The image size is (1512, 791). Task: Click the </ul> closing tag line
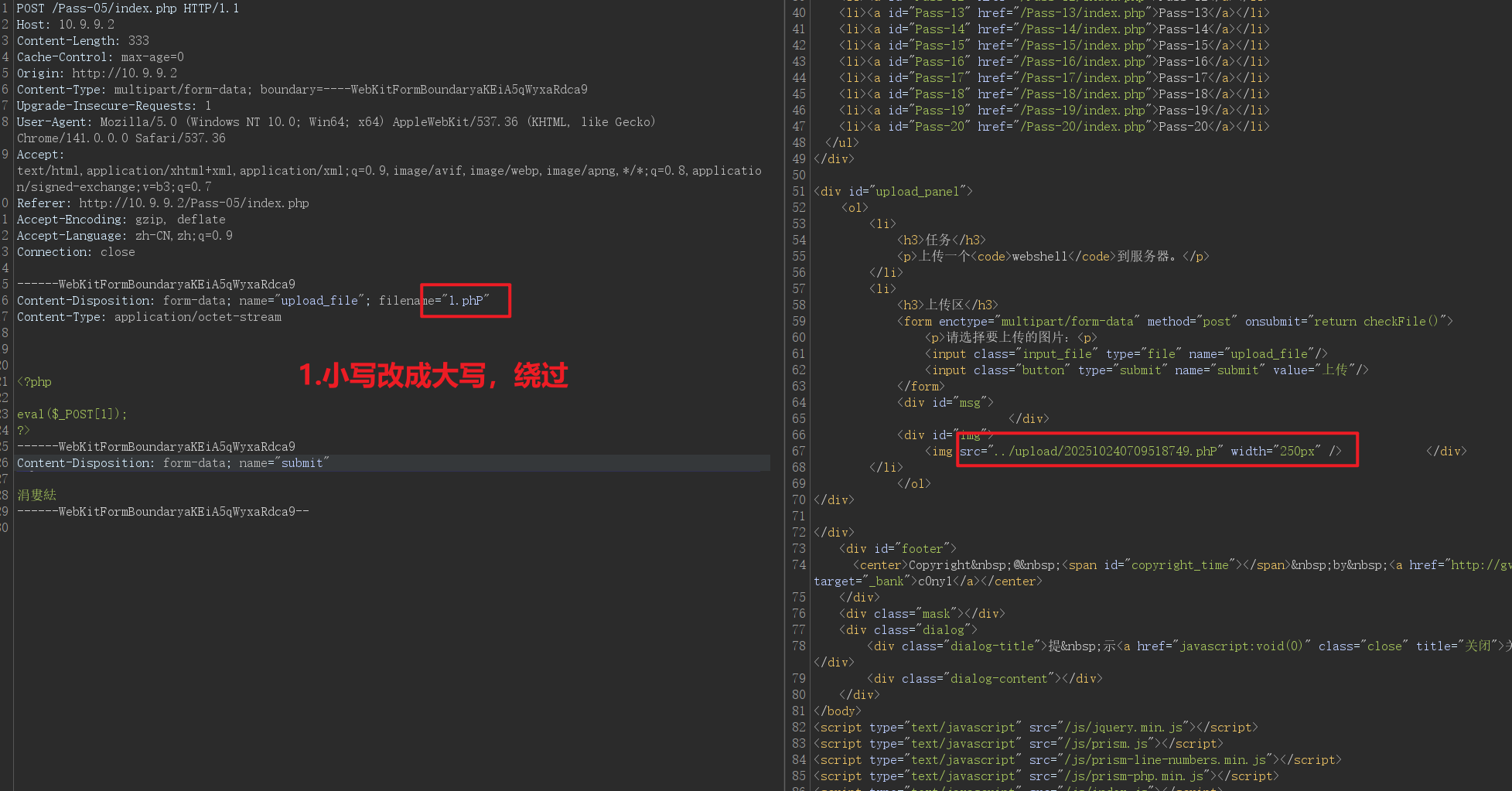[x=842, y=143]
